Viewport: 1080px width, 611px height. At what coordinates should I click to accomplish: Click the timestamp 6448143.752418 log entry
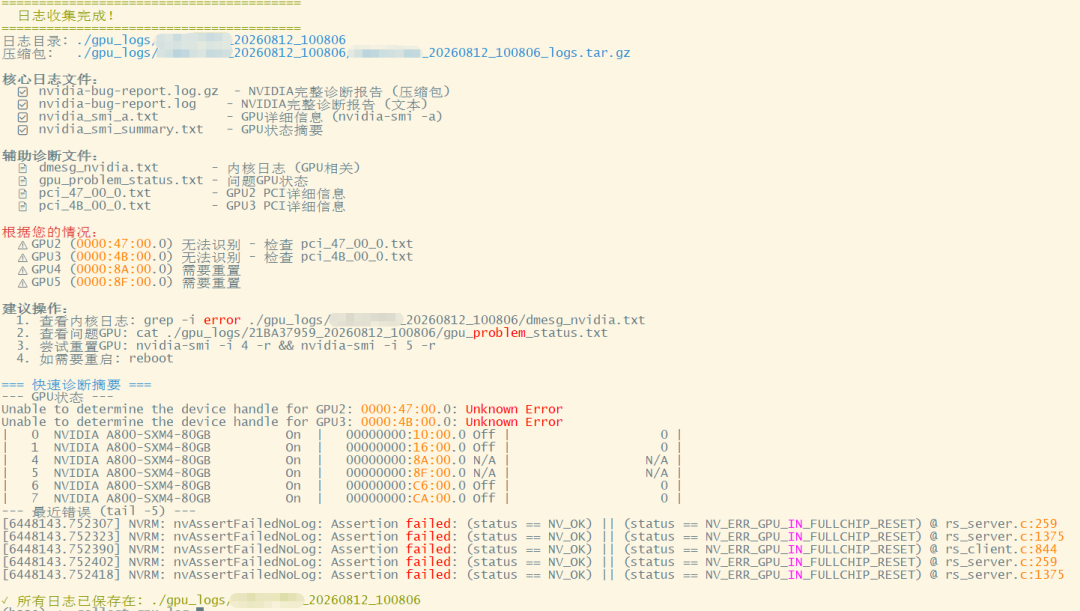coord(61,574)
